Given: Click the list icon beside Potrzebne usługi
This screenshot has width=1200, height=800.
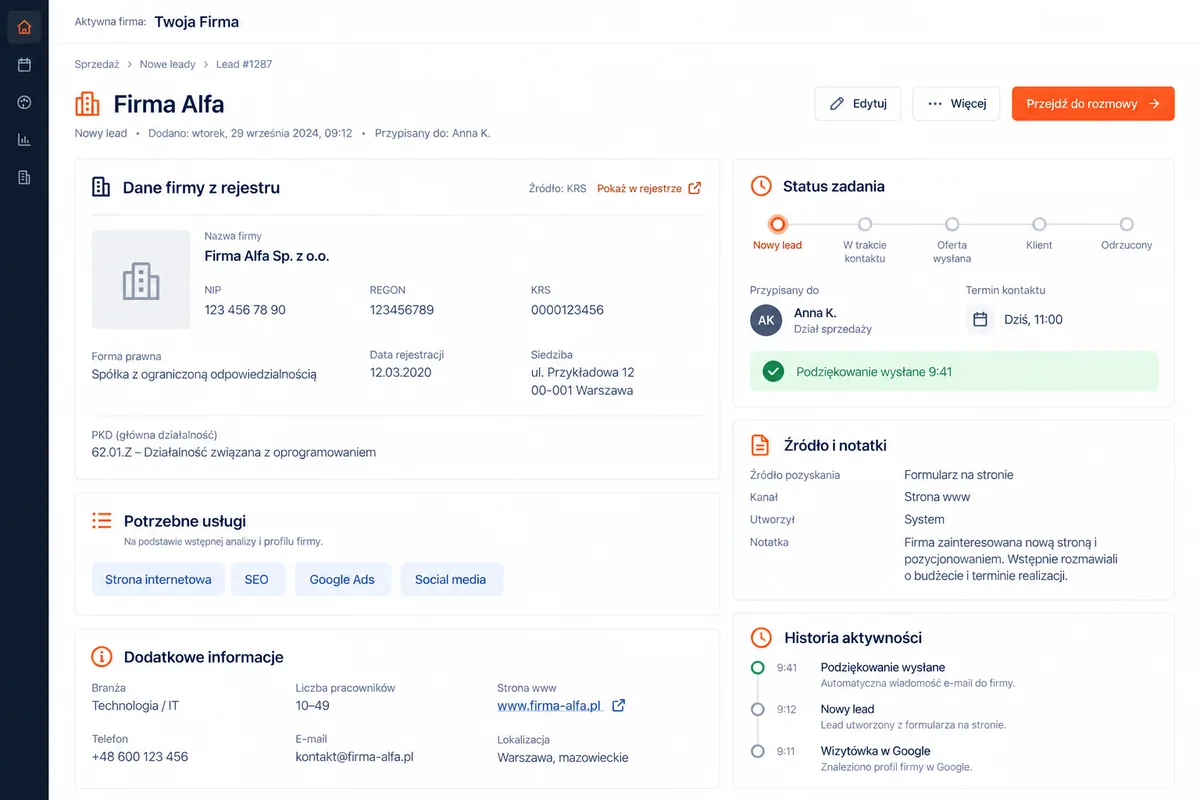Looking at the screenshot, I should click(x=101, y=520).
